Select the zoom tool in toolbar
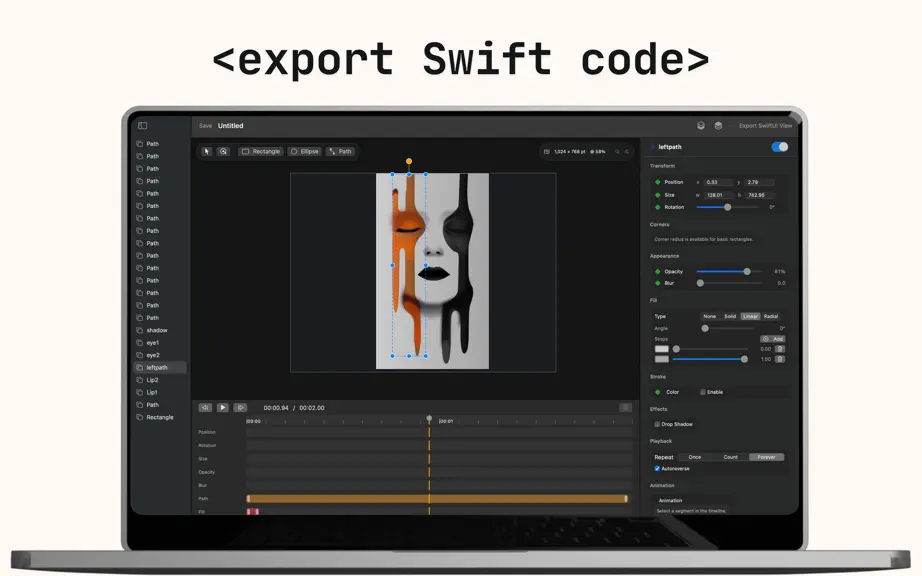The image size is (922, 576). click(223, 151)
